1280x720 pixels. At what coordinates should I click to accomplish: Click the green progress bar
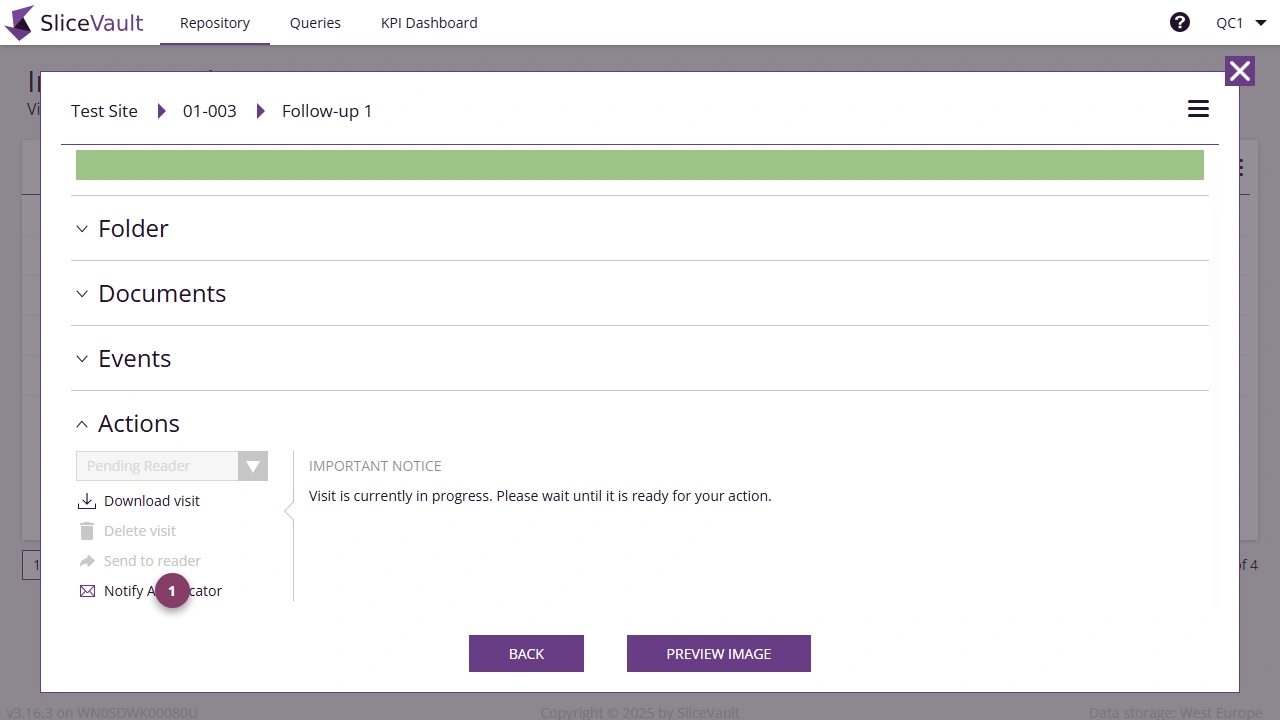point(640,164)
